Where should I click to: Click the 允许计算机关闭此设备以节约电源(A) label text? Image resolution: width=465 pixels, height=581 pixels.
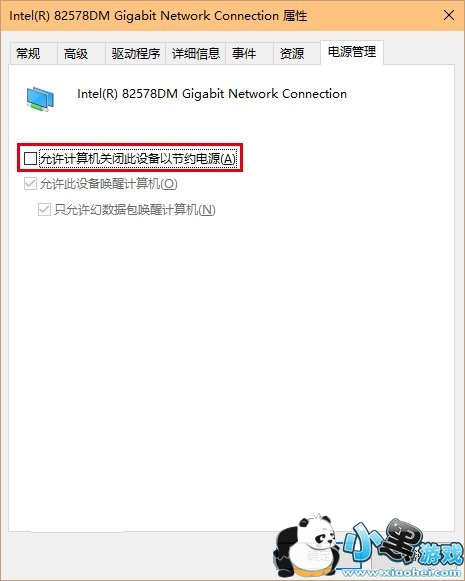coord(137,159)
